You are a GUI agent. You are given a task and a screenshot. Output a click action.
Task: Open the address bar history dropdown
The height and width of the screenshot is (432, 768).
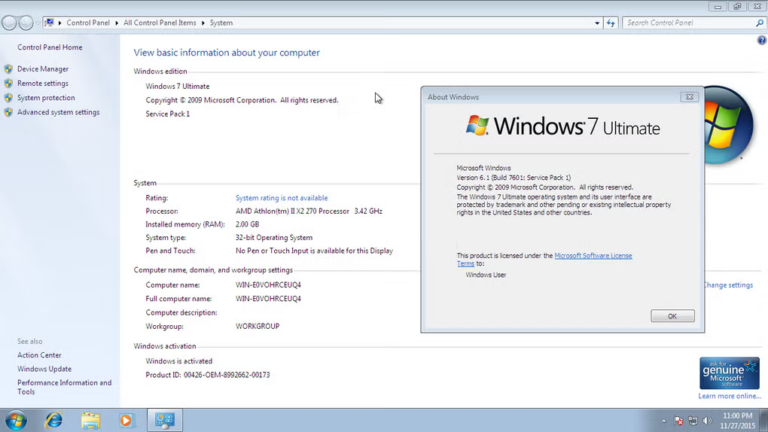point(597,23)
